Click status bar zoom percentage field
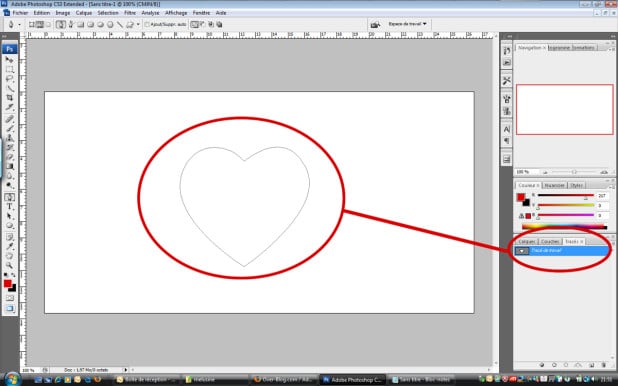 29,370
